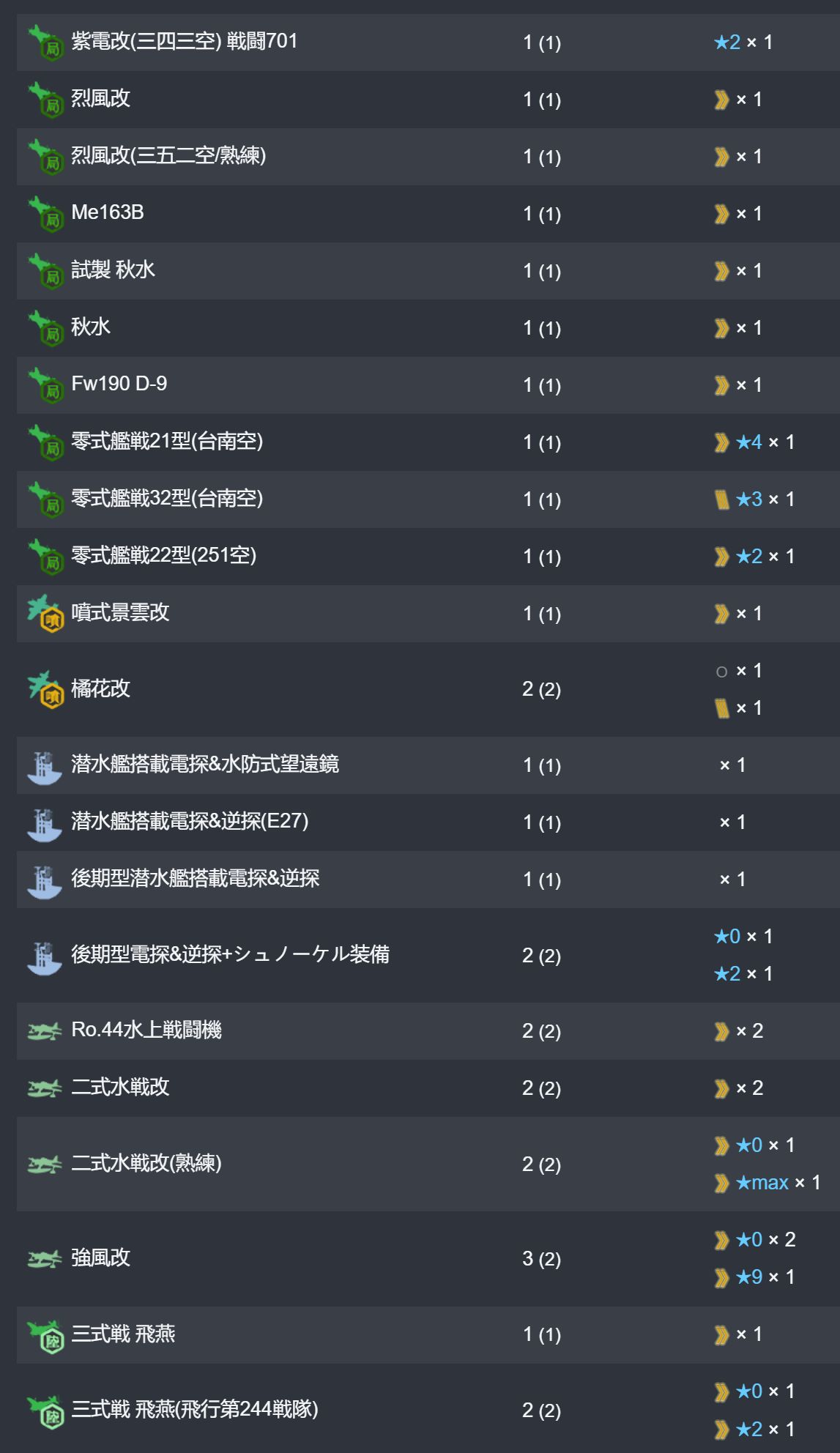840x1453 pixels.
Task: Click the ★9 improvement label of 強風改
Action: tap(748, 1277)
